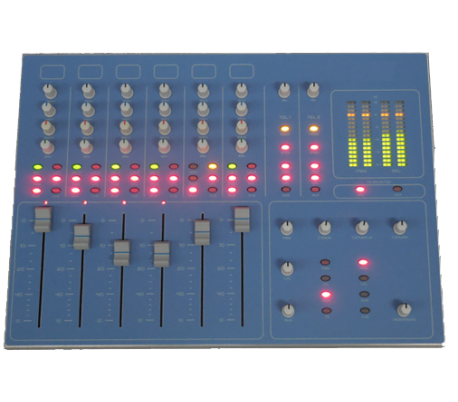
Task: Click channel 6 fader cap
Action: (x=242, y=219)
